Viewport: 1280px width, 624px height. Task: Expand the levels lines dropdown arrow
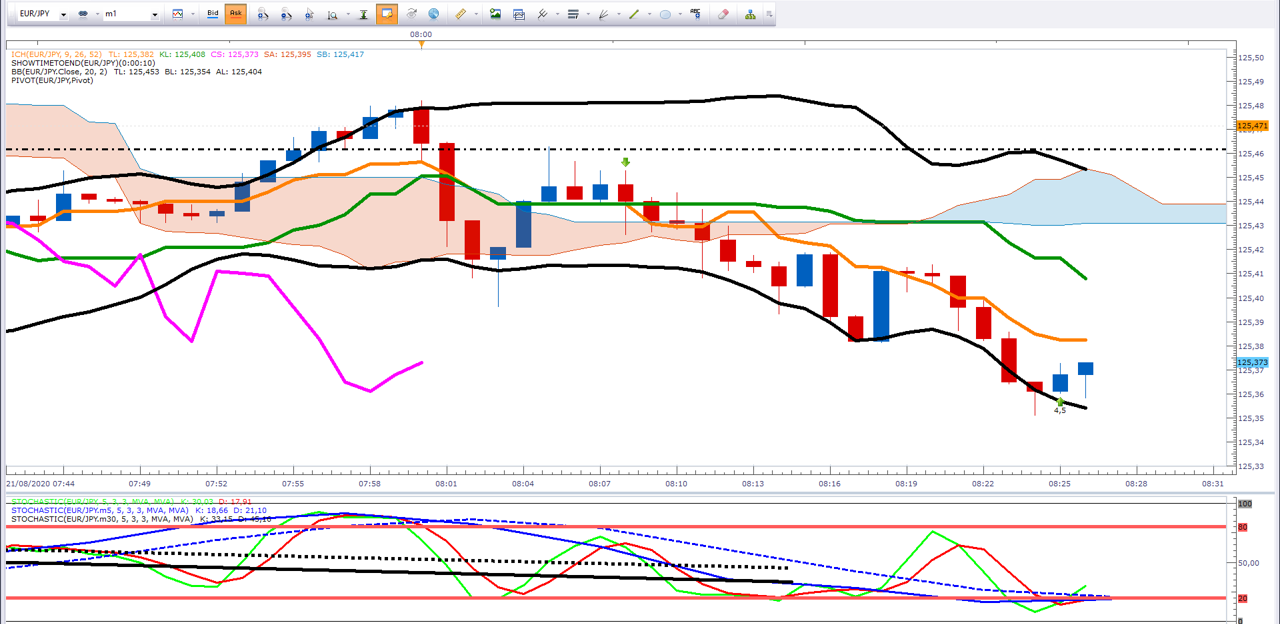pyautogui.click(x=588, y=14)
